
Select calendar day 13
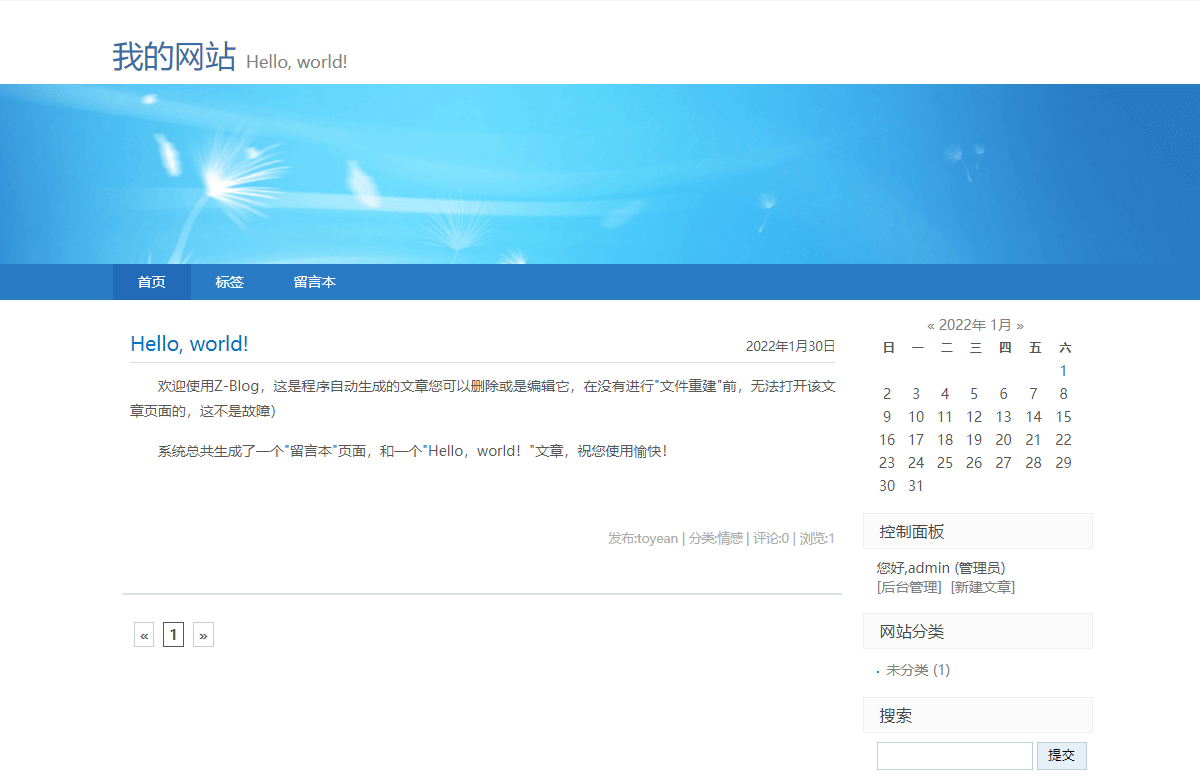[1004, 417]
